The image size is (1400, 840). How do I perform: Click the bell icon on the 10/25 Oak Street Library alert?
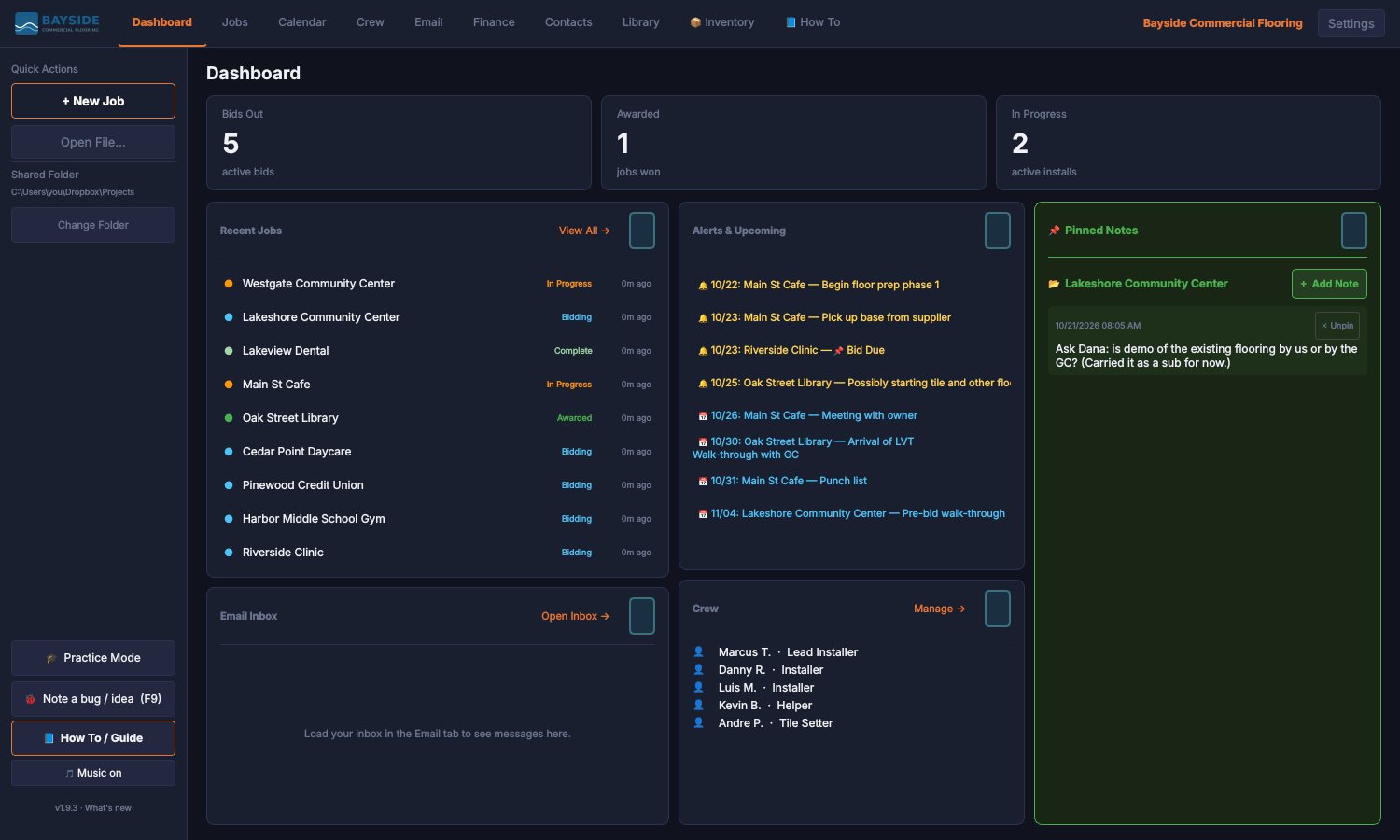click(703, 384)
